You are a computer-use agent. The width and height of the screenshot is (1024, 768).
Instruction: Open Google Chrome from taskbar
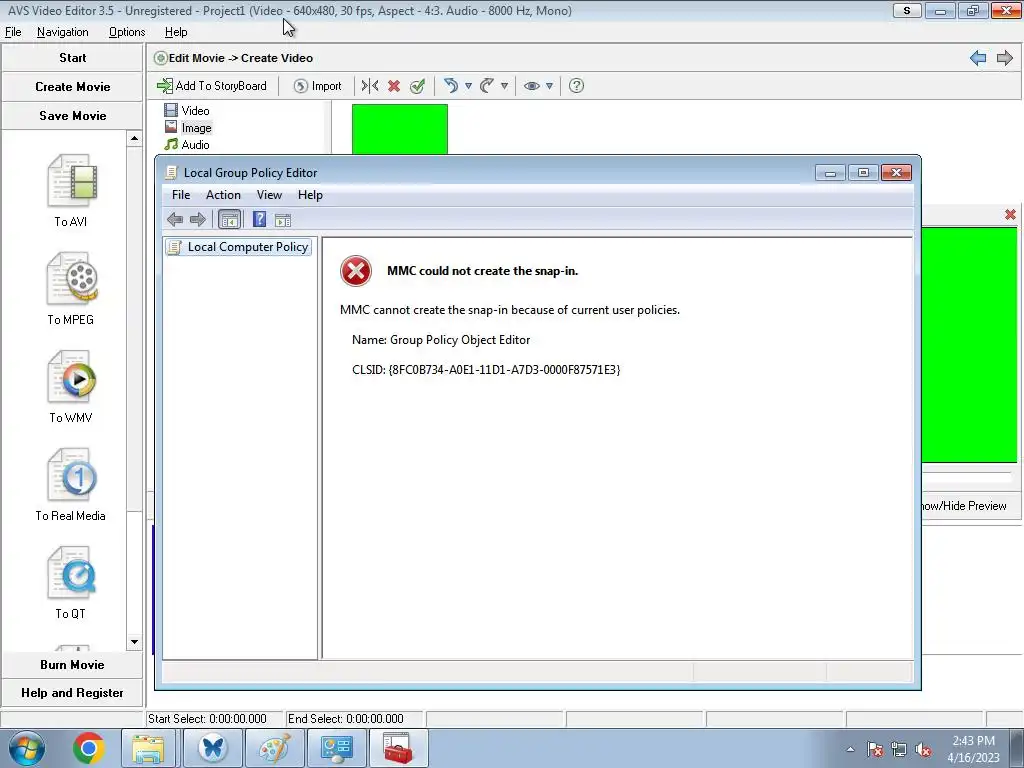(x=89, y=748)
